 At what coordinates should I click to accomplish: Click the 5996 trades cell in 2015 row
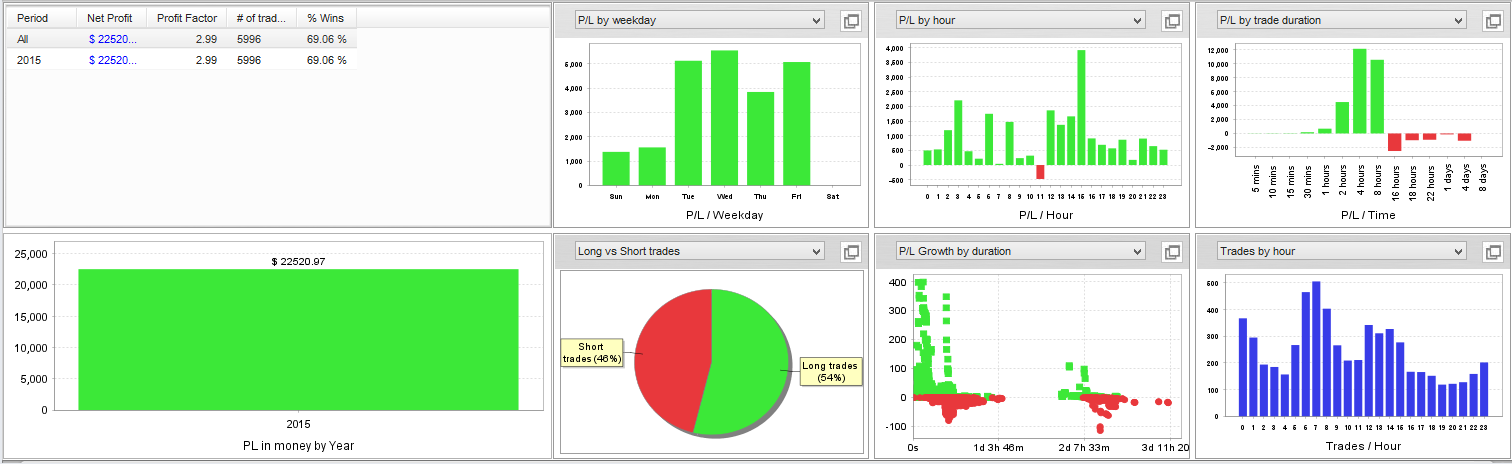(x=249, y=60)
